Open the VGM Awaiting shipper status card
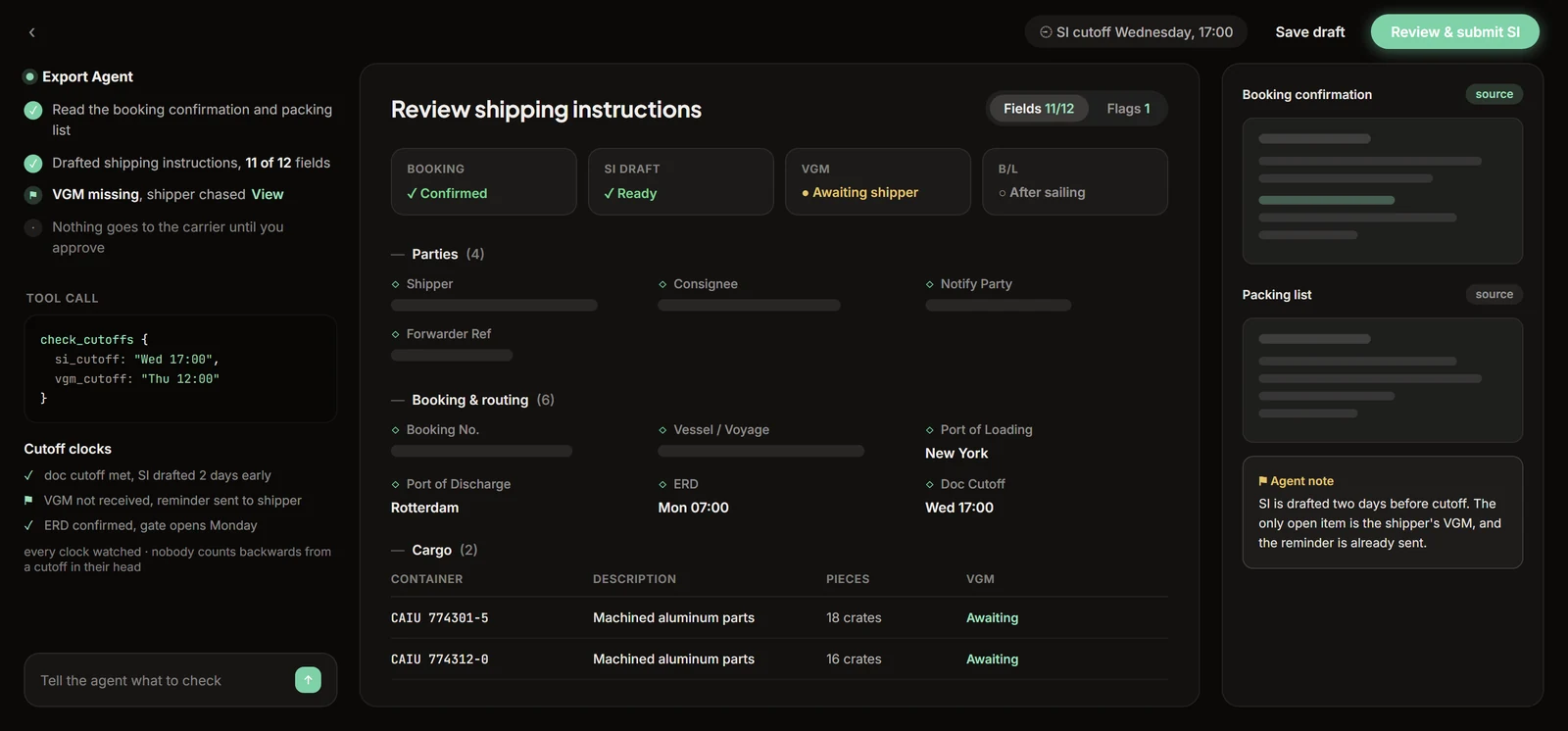The height and width of the screenshot is (731, 1568). 878,181
